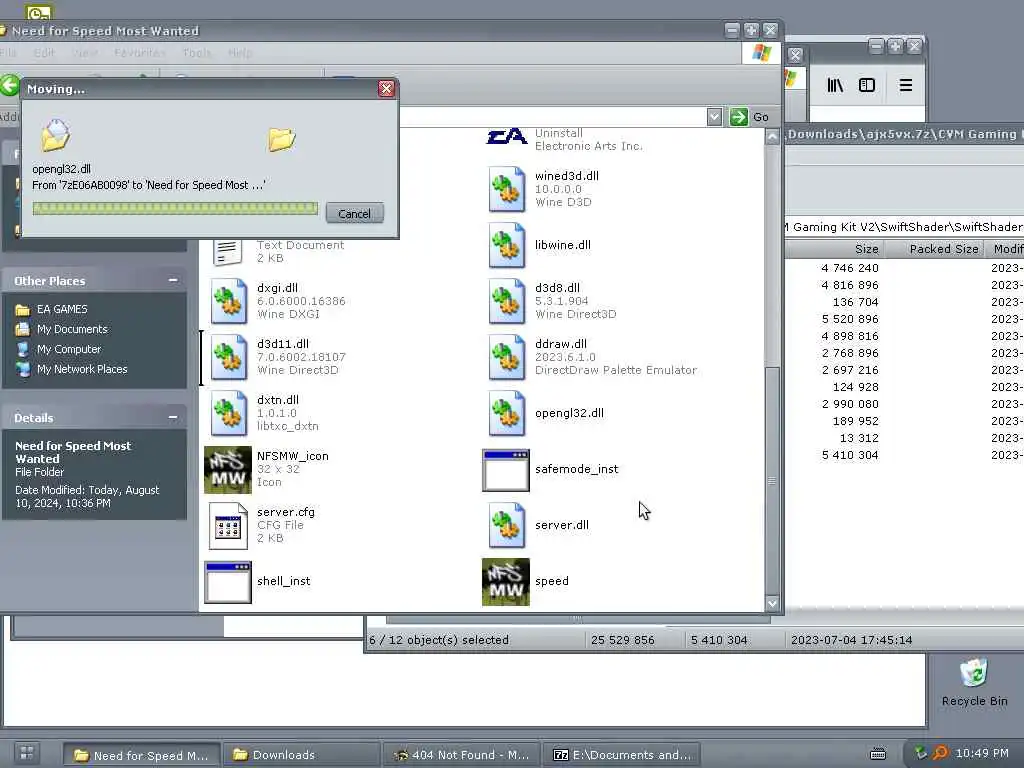The height and width of the screenshot is (768, 1024).
Task: Click the Go button in the address bar
Action: (x=750, y=117)
